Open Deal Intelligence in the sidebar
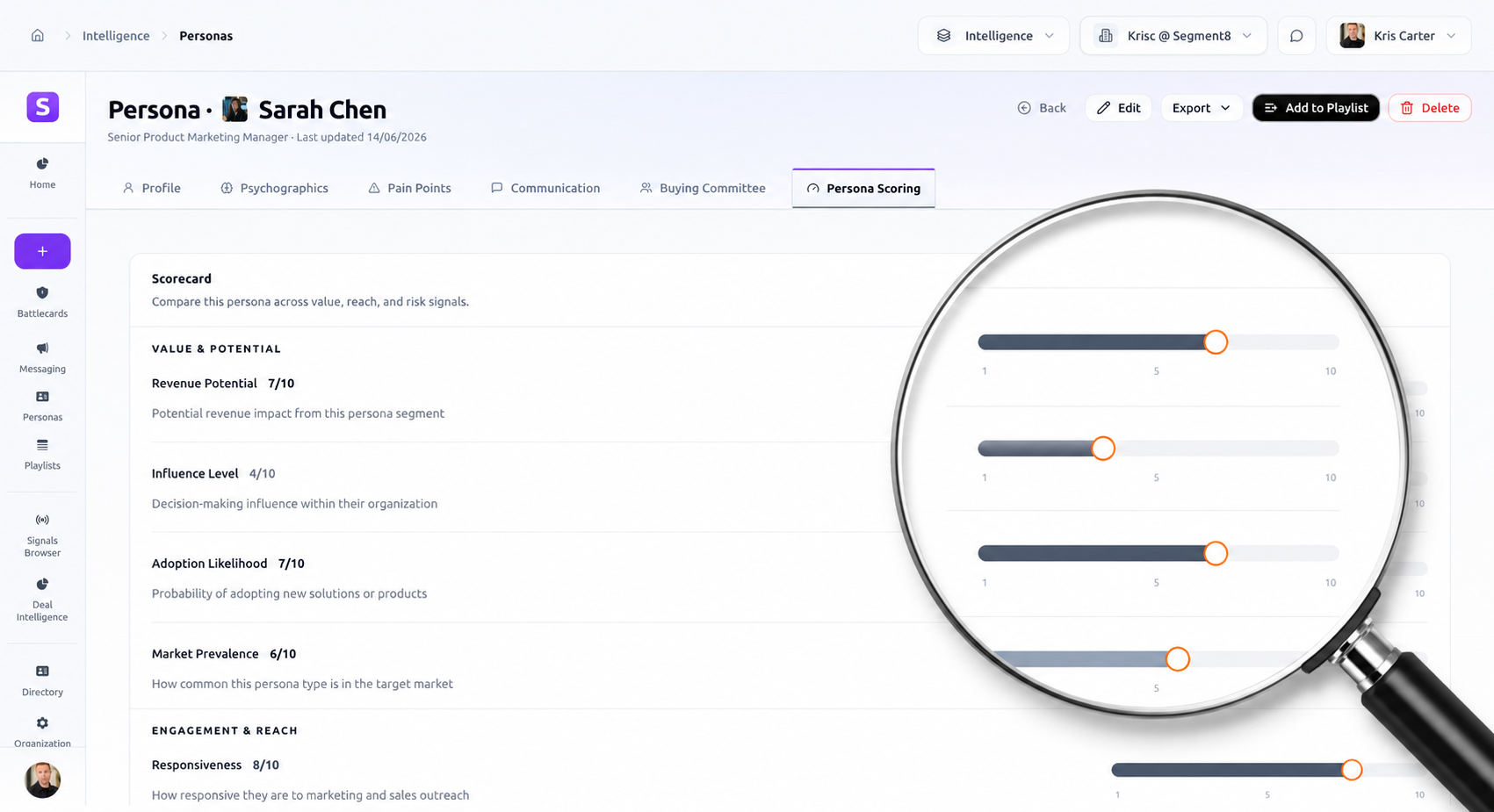This screenshot has height=812, width=1494. click(x=42, y=600)
